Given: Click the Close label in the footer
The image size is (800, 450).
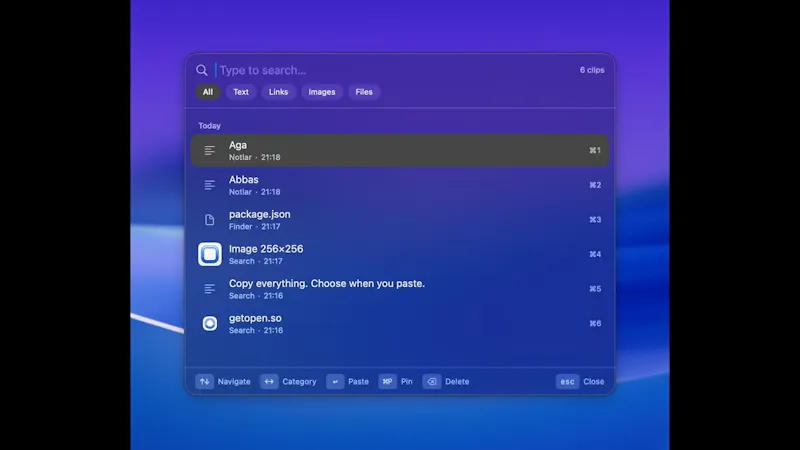Looking at the screenshot, I should click(594, 382).
